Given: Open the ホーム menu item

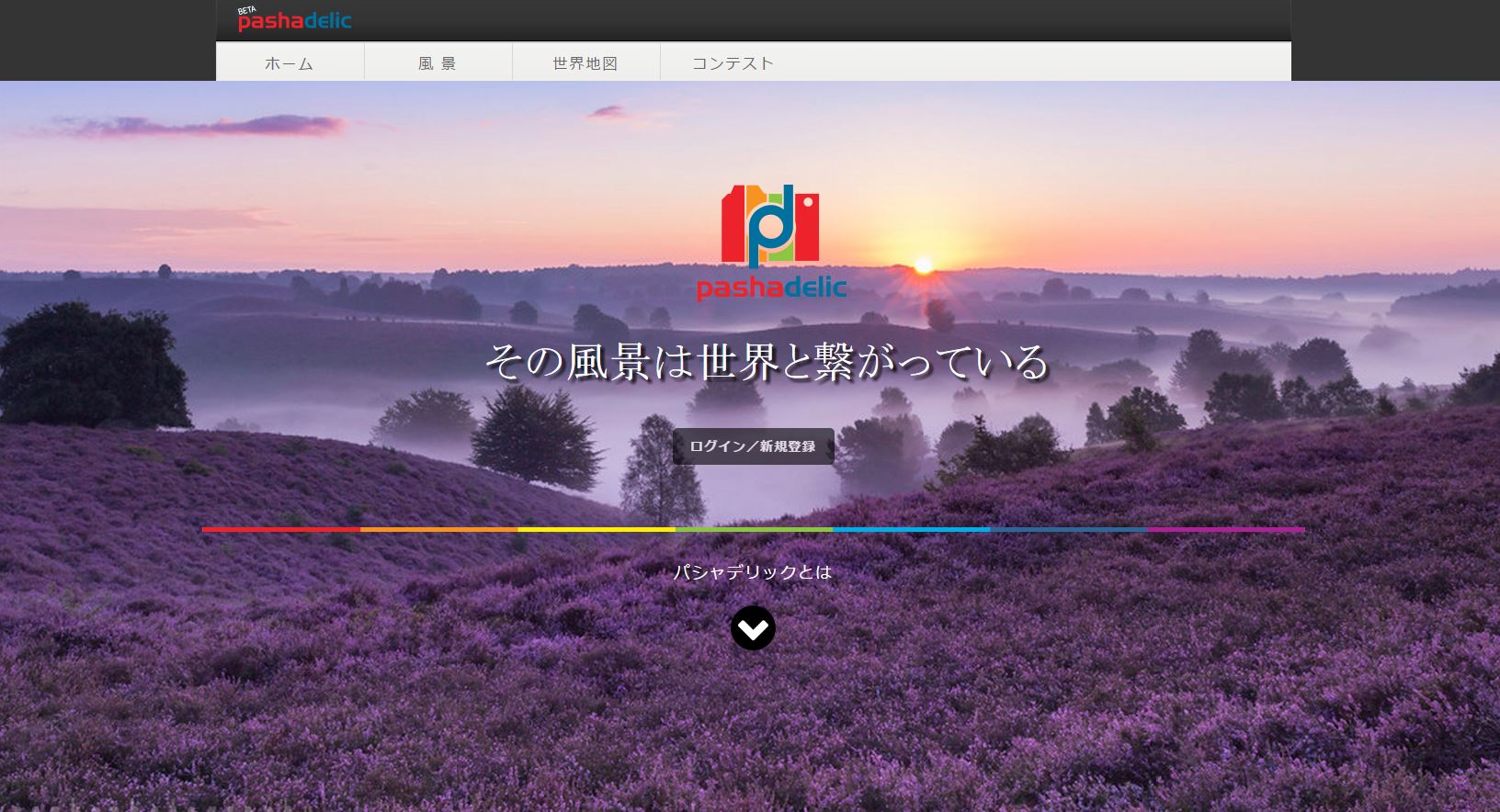Looking at the screenshot, I should click(x=290, y=63).
